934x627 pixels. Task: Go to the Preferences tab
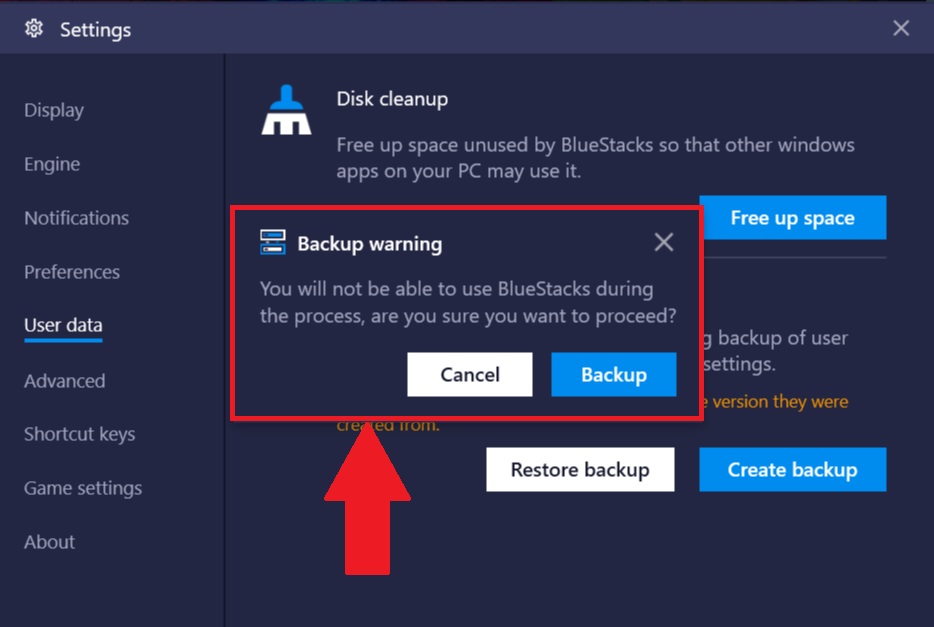click(x=71, y=272)
